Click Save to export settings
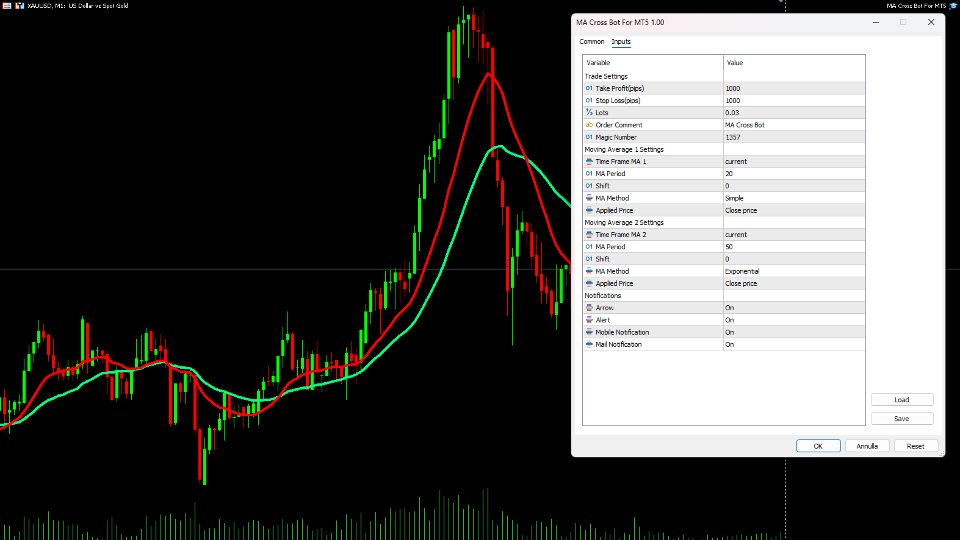The image size is (960, 540). click(902, 419)
